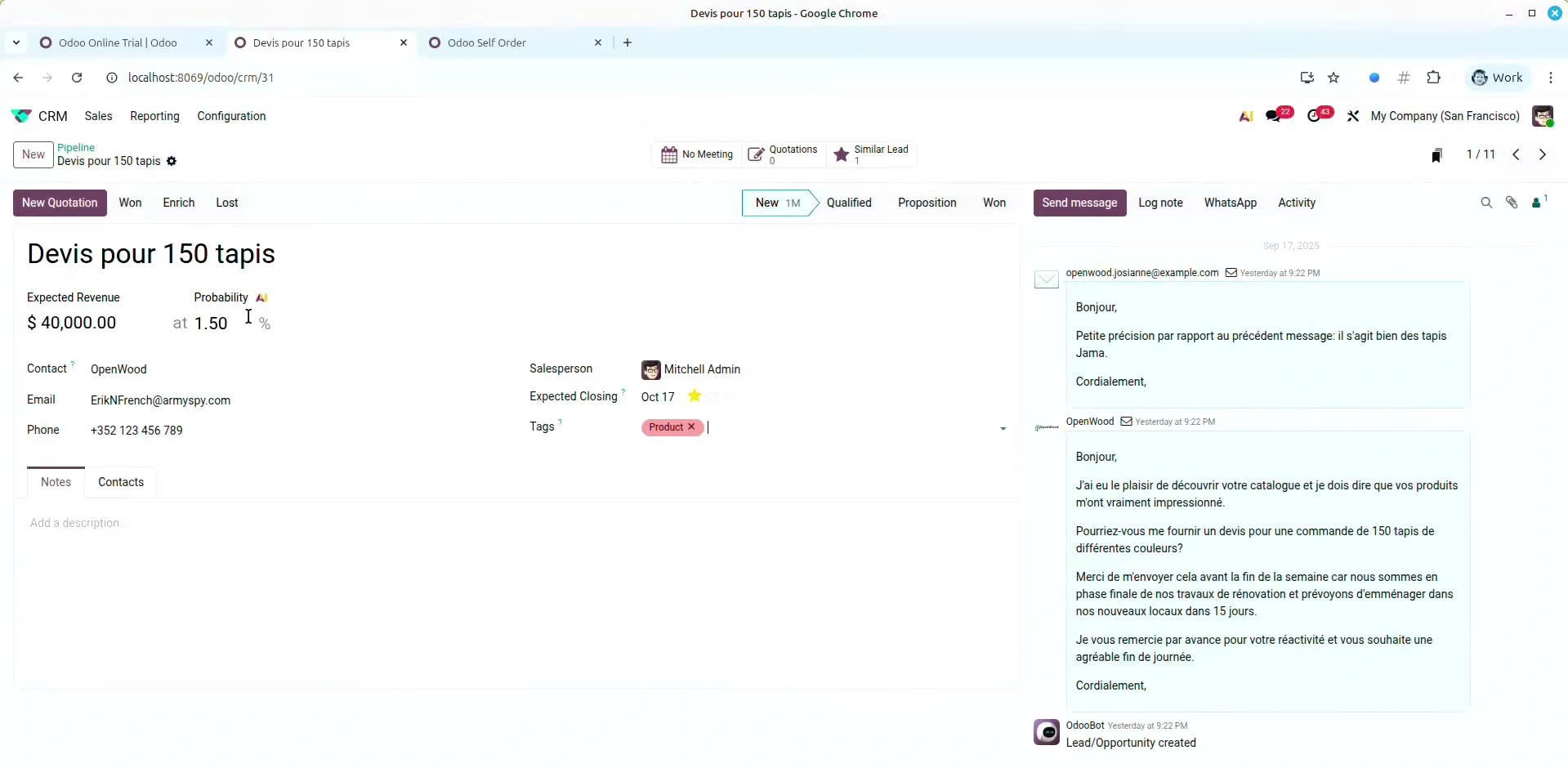The height and width of the screenshot is (768, 1568).
Task: Open the Reporting menu
Action: point(154,116)
